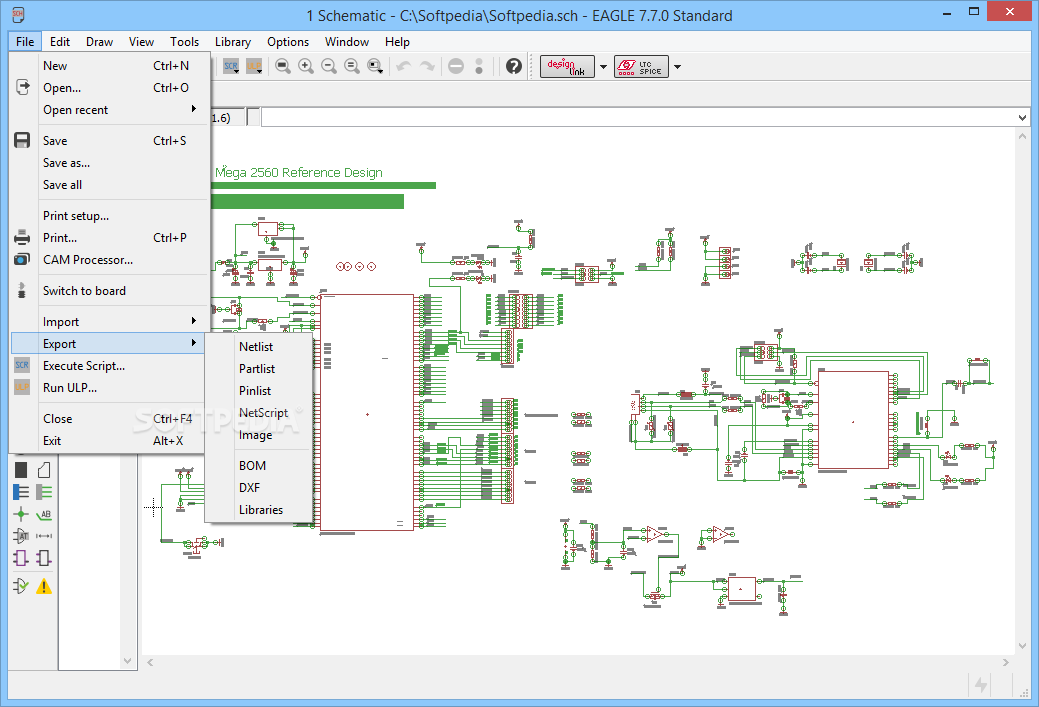Expand the Import submenu
1039x707 pixels.
pyautogui.click(x=193, y=321)
